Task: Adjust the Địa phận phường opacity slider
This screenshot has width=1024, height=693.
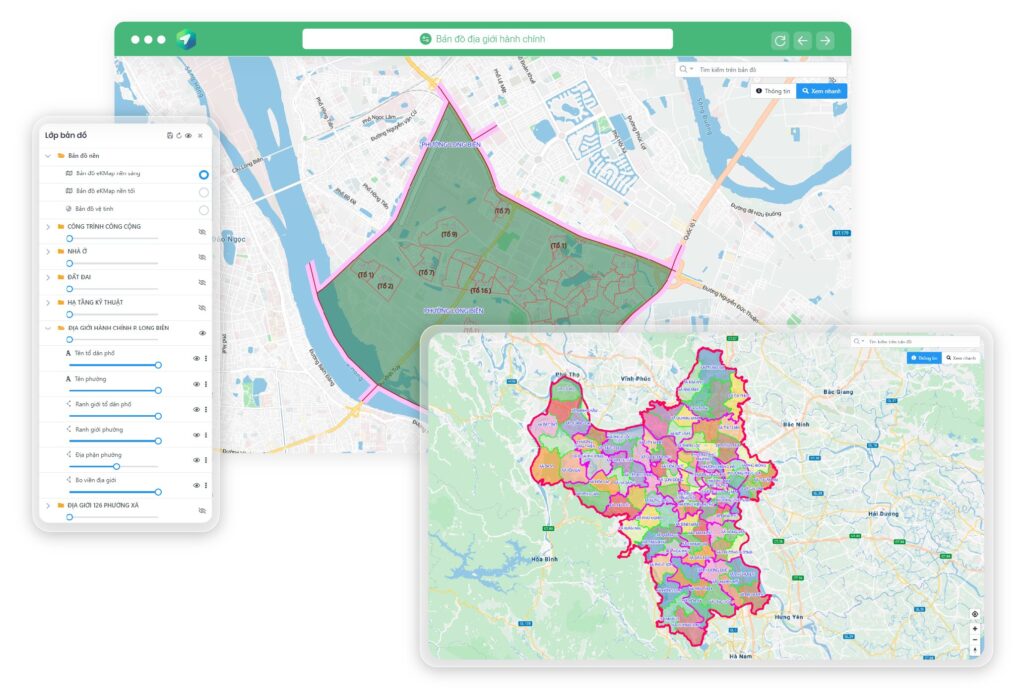Action: point(116,466)
